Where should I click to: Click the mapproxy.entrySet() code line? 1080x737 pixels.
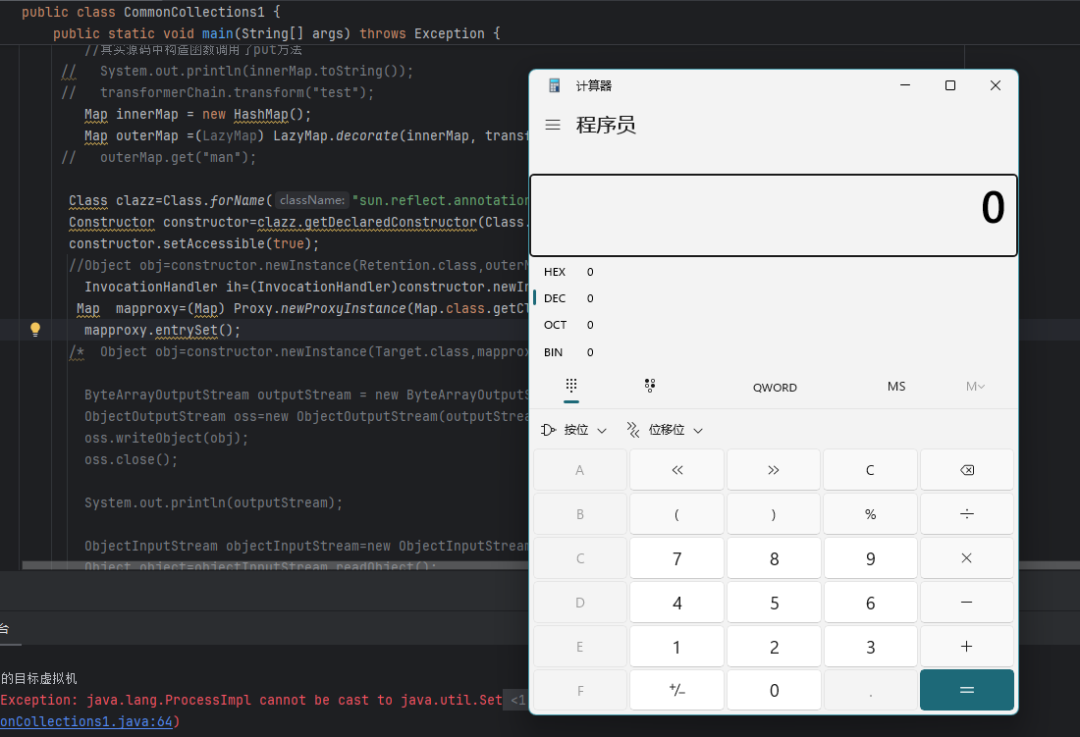tap(163, 330)
